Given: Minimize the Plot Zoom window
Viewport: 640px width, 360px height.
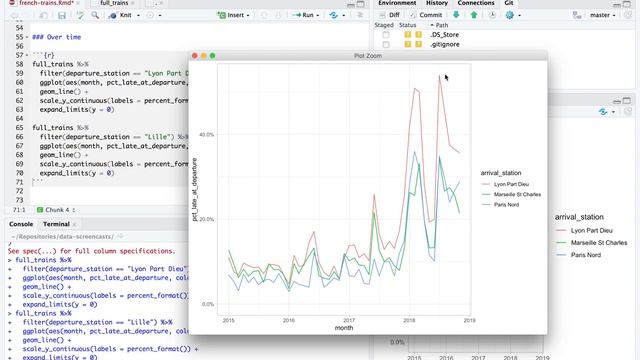Looking at the screenshot, I should tap(204, 56).
